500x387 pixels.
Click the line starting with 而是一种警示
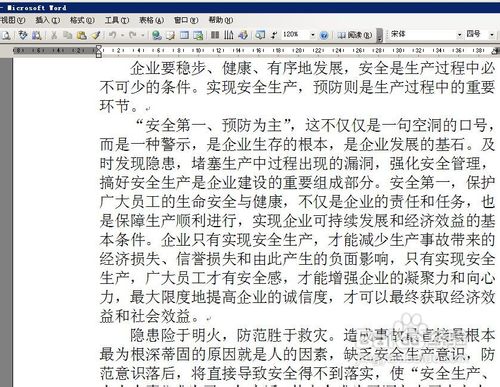pos(297,145)
